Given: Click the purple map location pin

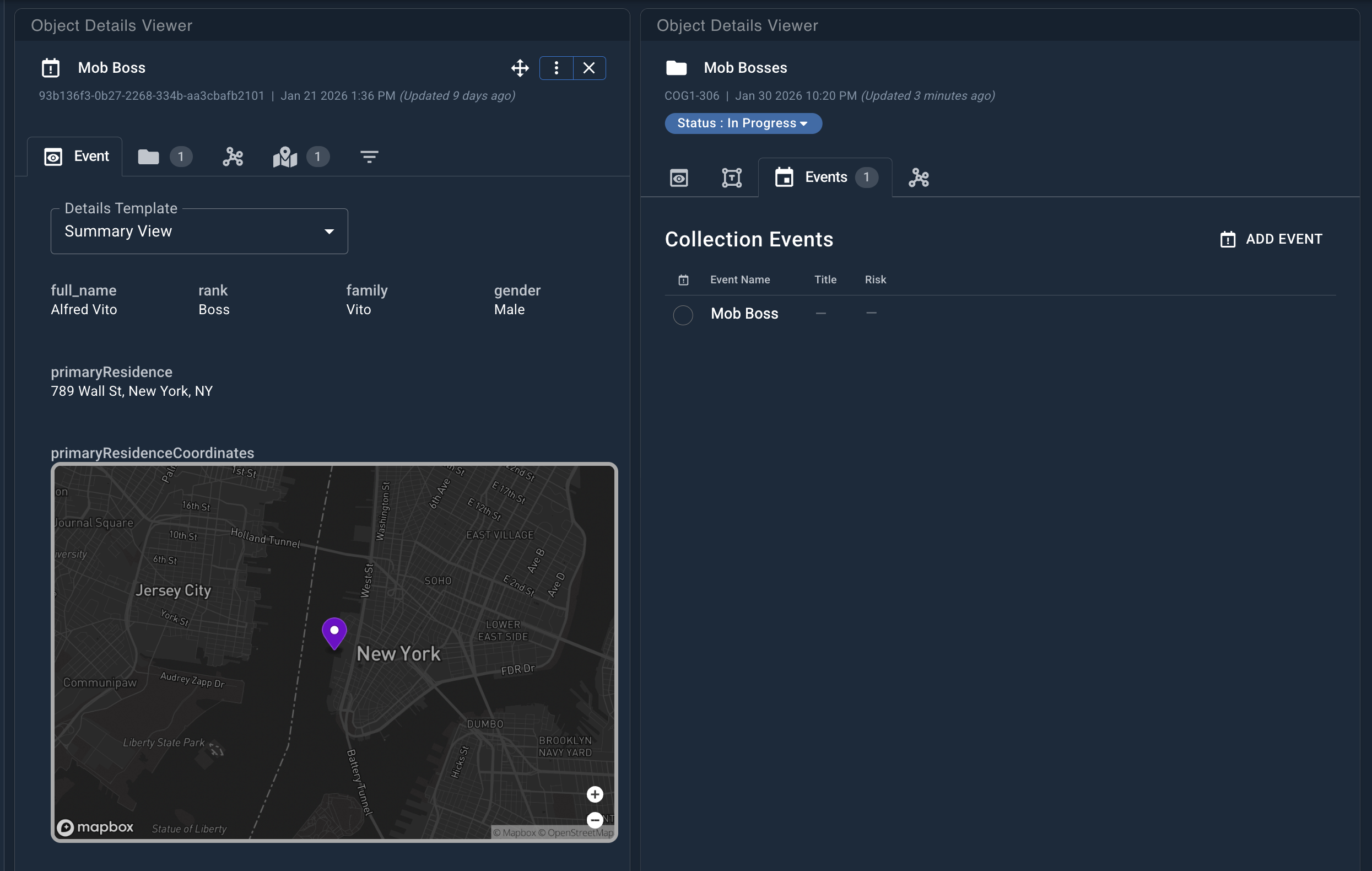Looking at the screenshot, I should point(334,632).
